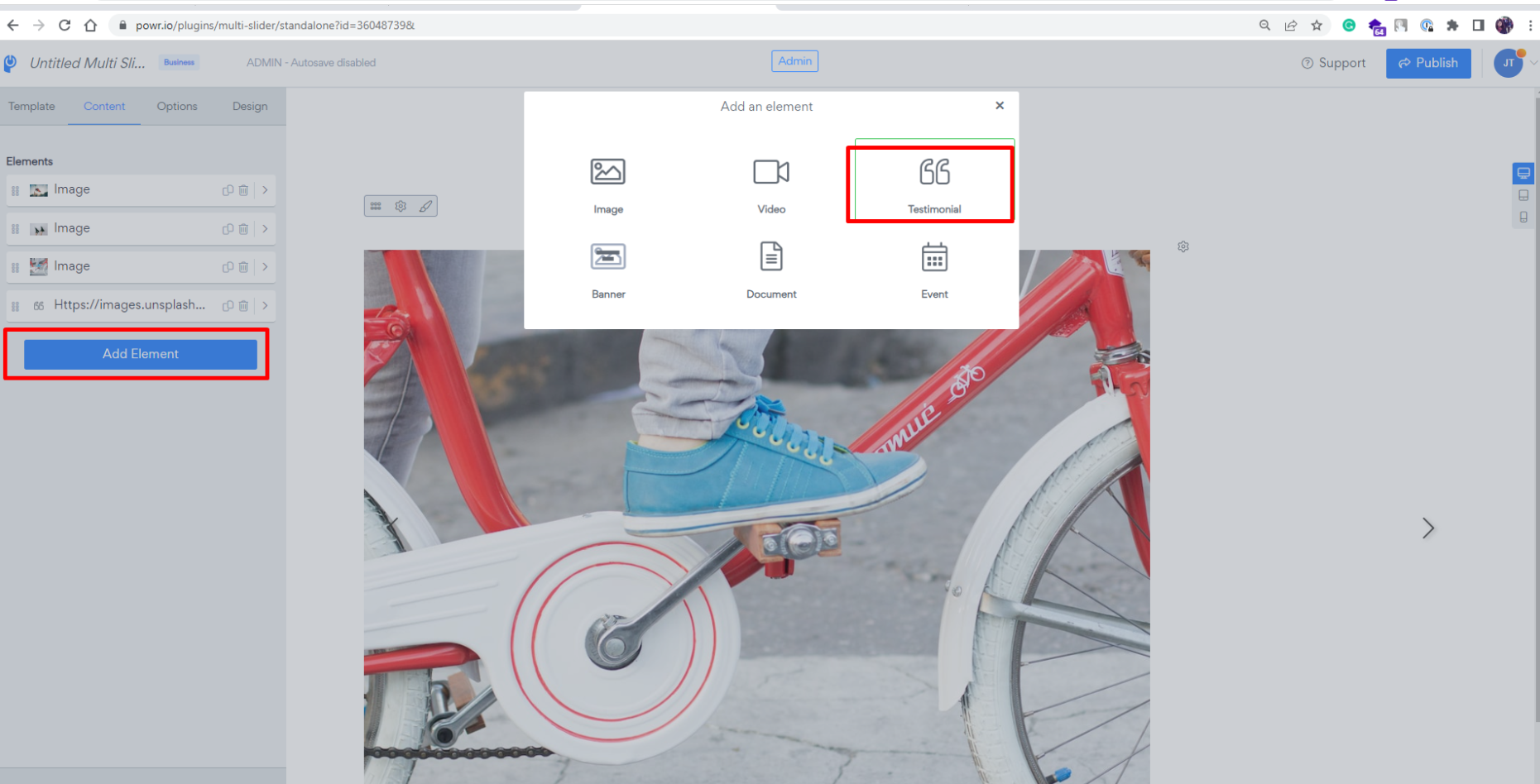Reload the browser page
1540x784 pixels.
[65, 26]
